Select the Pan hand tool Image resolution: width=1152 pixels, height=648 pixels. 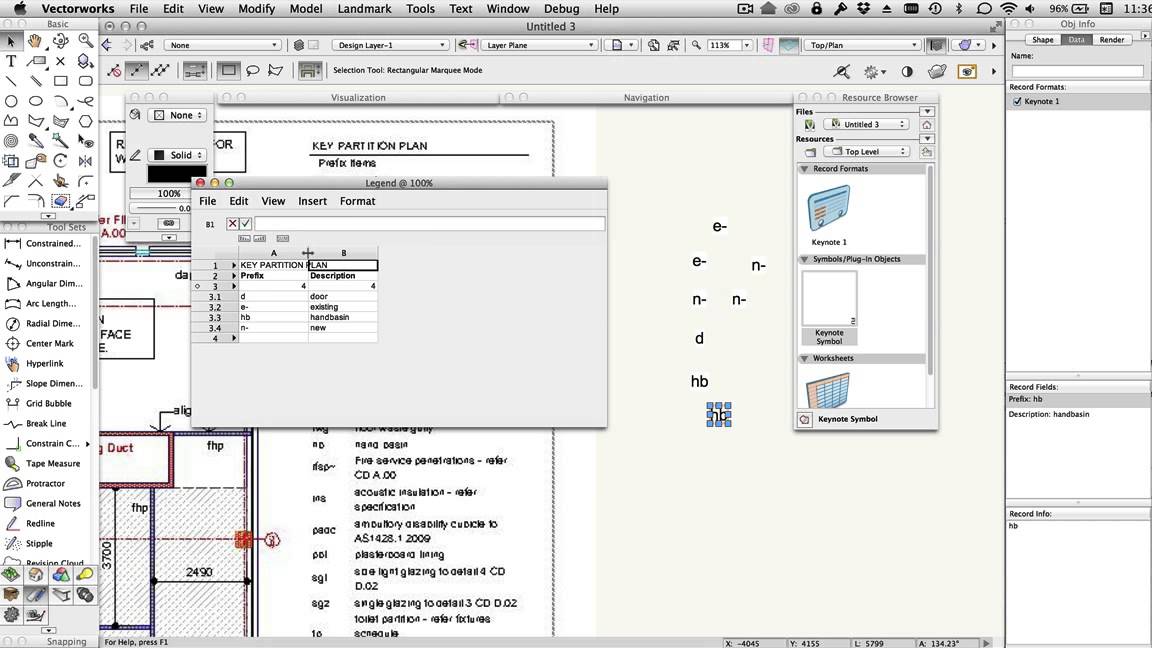click(x=35, y=41)
